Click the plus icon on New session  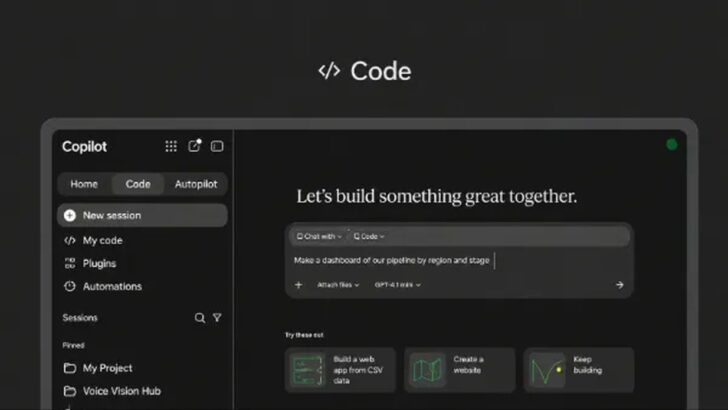[x=70, y=215]
